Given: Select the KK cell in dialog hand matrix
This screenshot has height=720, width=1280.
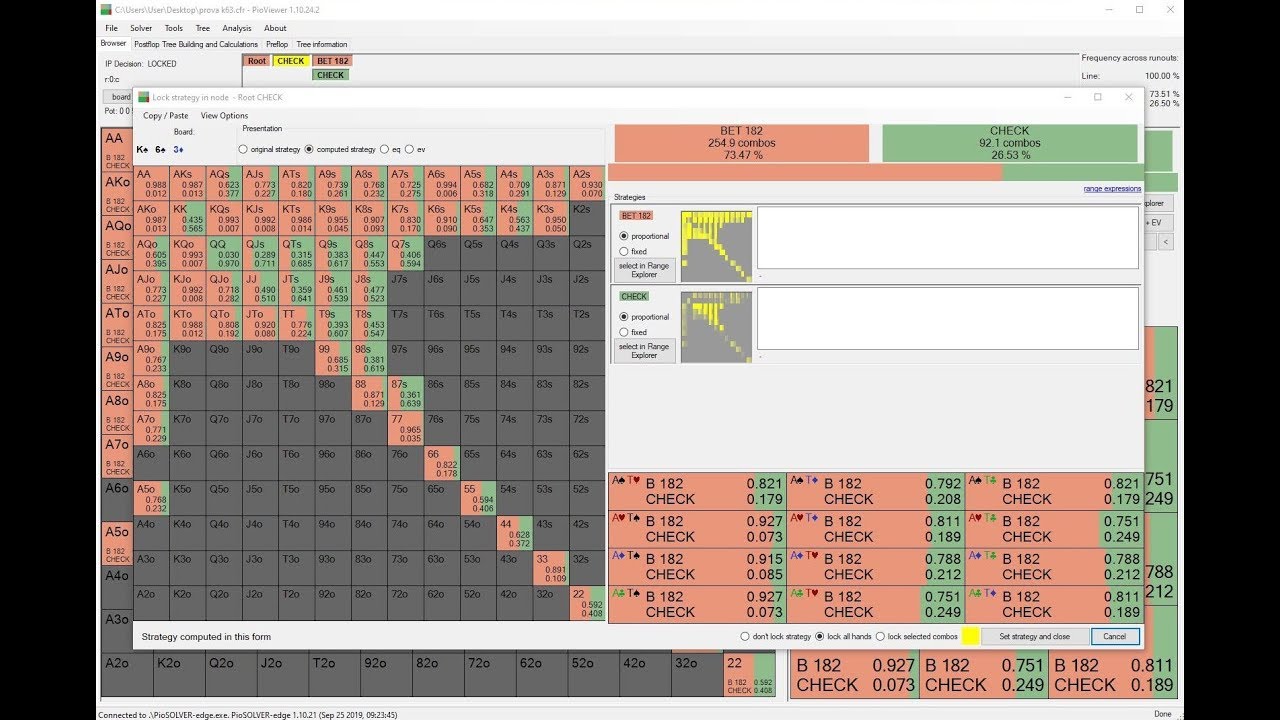Looking at the screenshot, I should point(187,220).
